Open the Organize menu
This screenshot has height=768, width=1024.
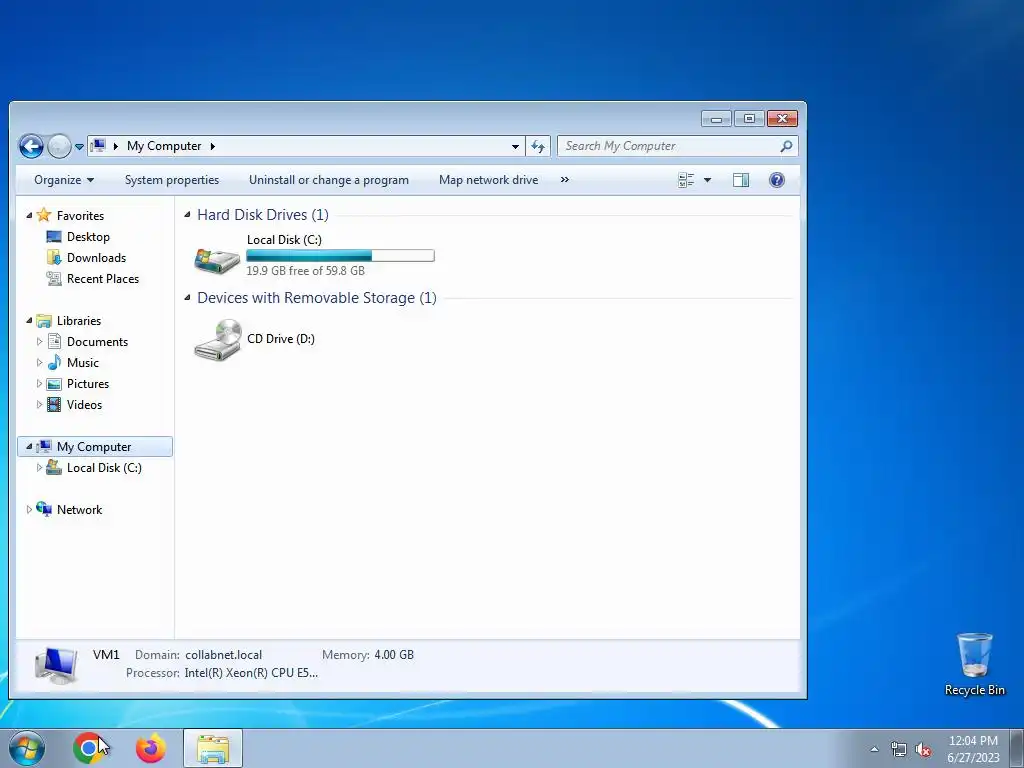coord(64,180)
